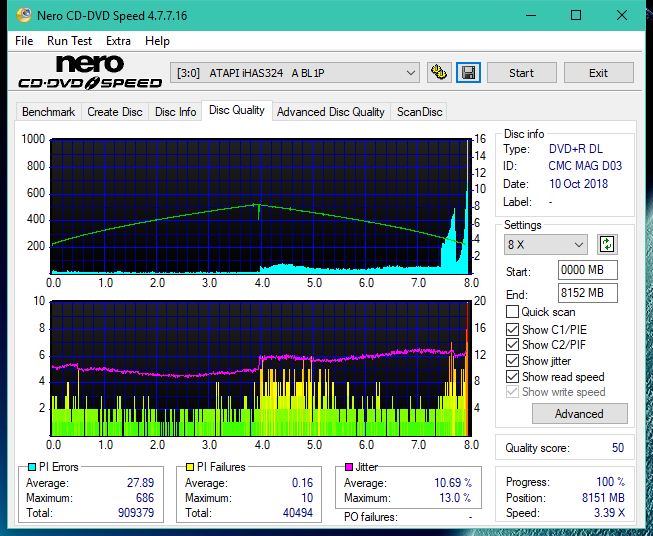Enable the Quick scan checkbox
Screen dimensions: 653x536
[512, 312]
